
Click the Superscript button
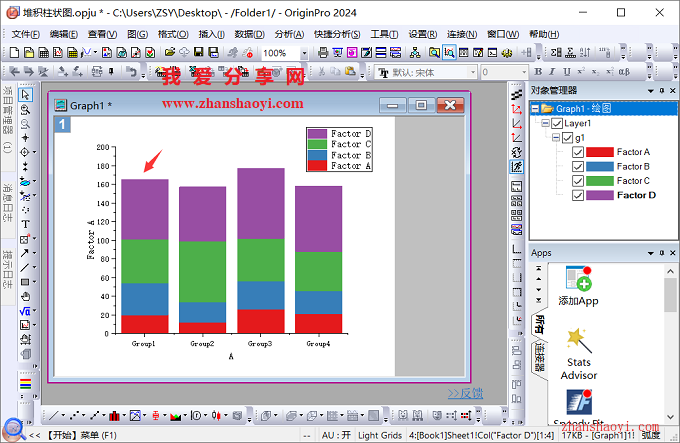coord(581,72)
